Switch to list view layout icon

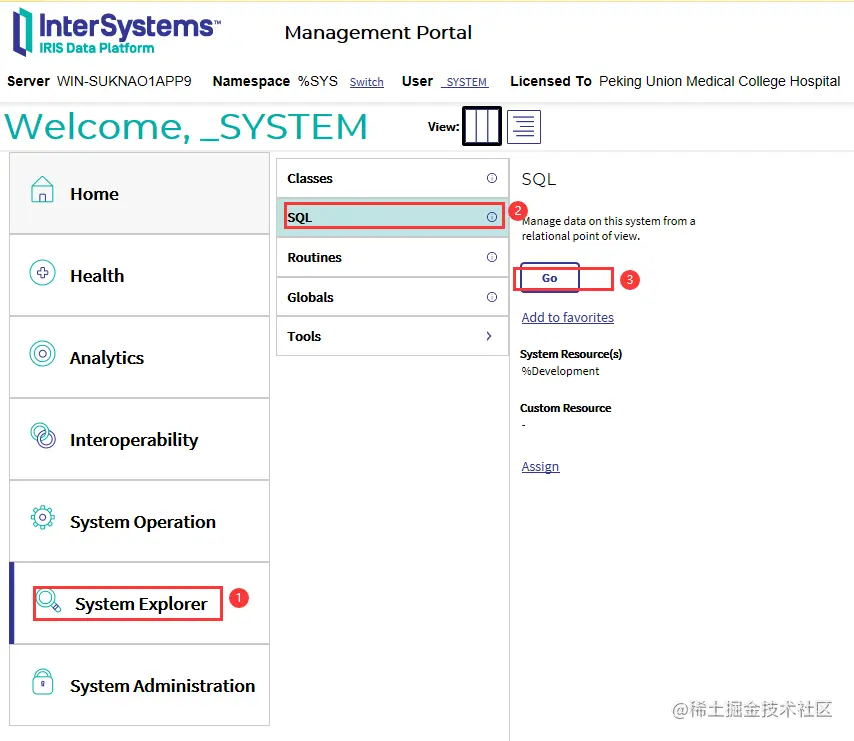tap(523, 127)
